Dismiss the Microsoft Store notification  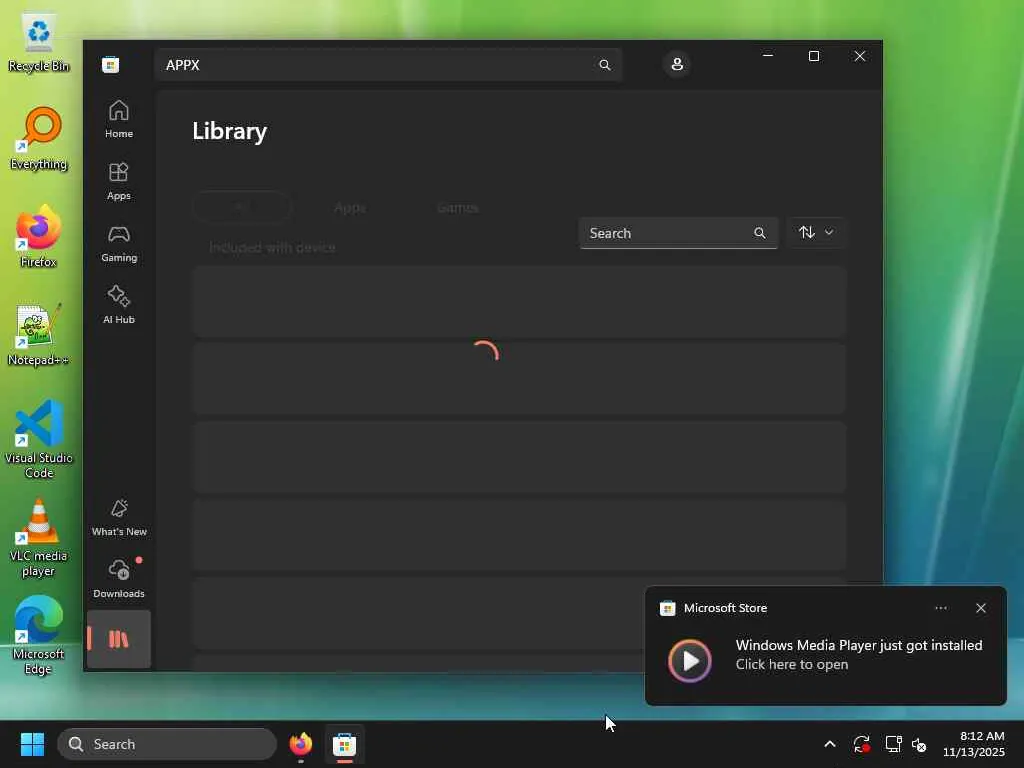pyautogui.click(x=981, y=608)
